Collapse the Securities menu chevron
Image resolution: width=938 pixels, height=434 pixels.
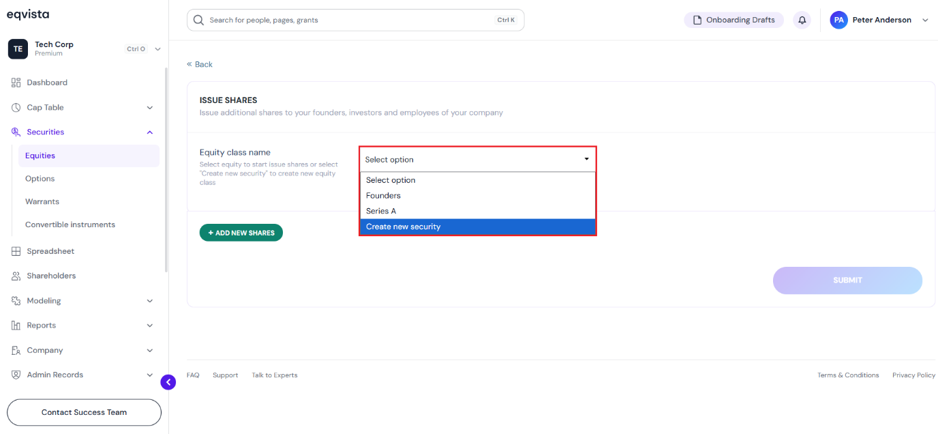coord(150,132)
